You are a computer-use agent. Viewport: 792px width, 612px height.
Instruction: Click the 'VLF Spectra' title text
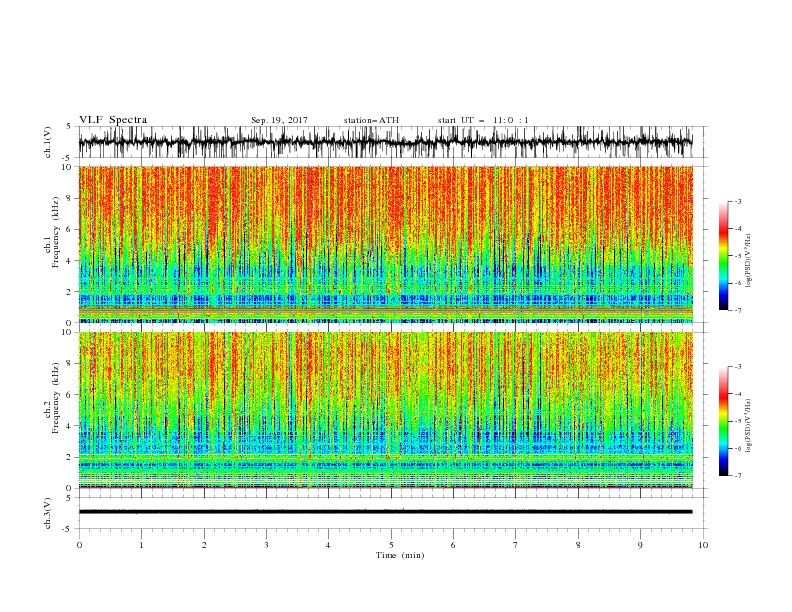[x=113, y=120]
